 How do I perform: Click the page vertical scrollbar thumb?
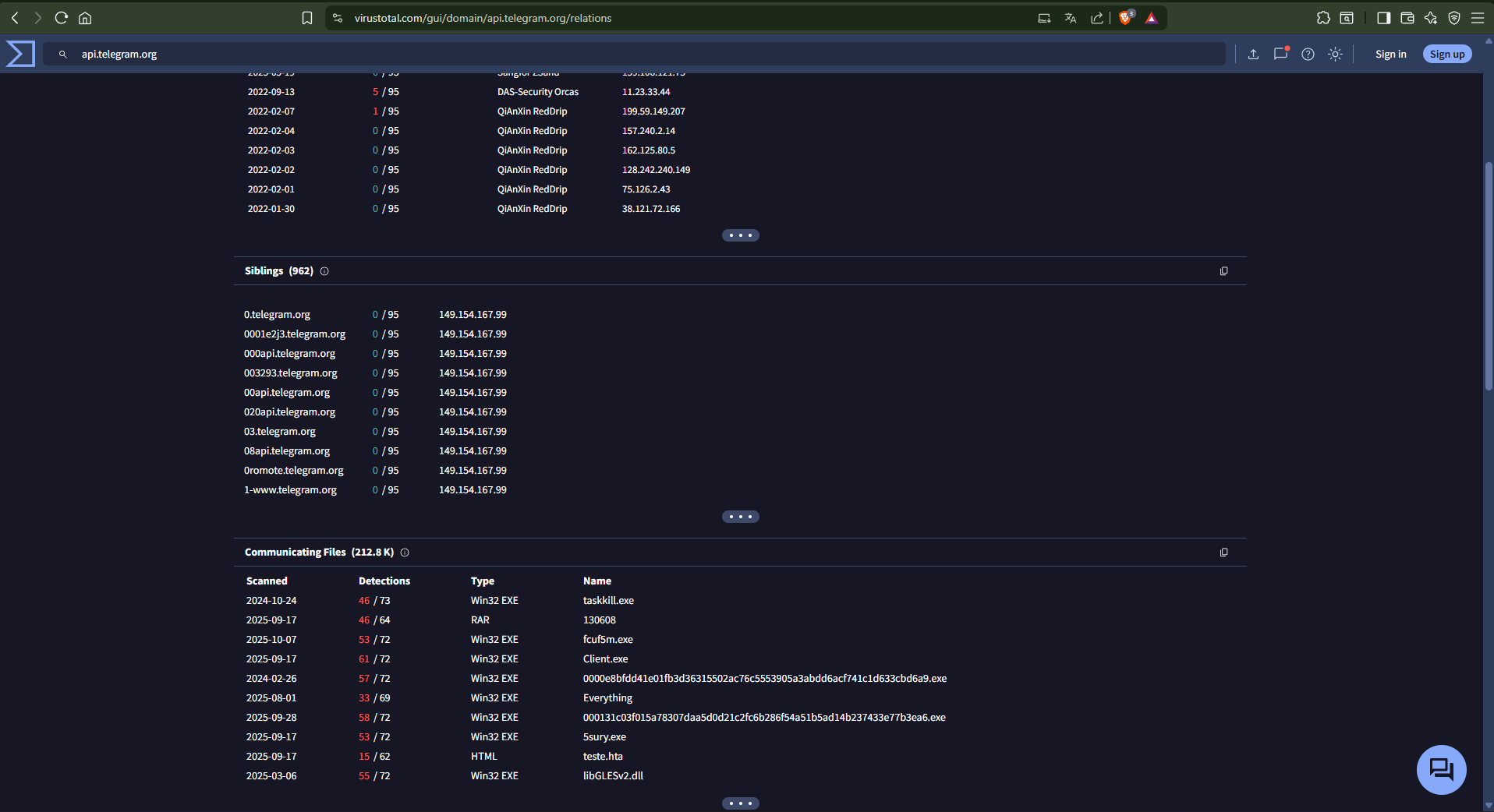click(x=1488, y=277)
